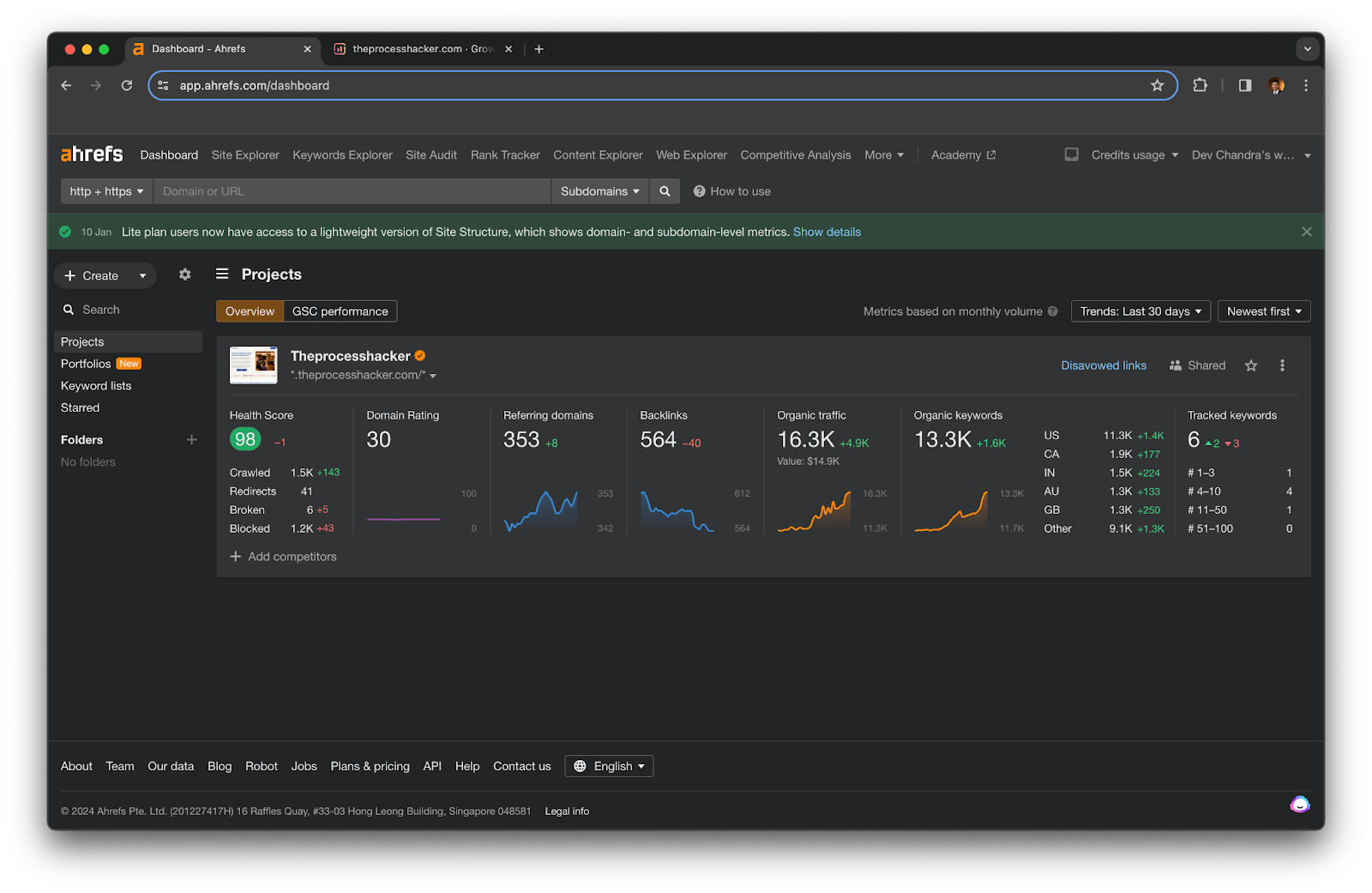Open Disavowed links

(x=1104, y=365)
